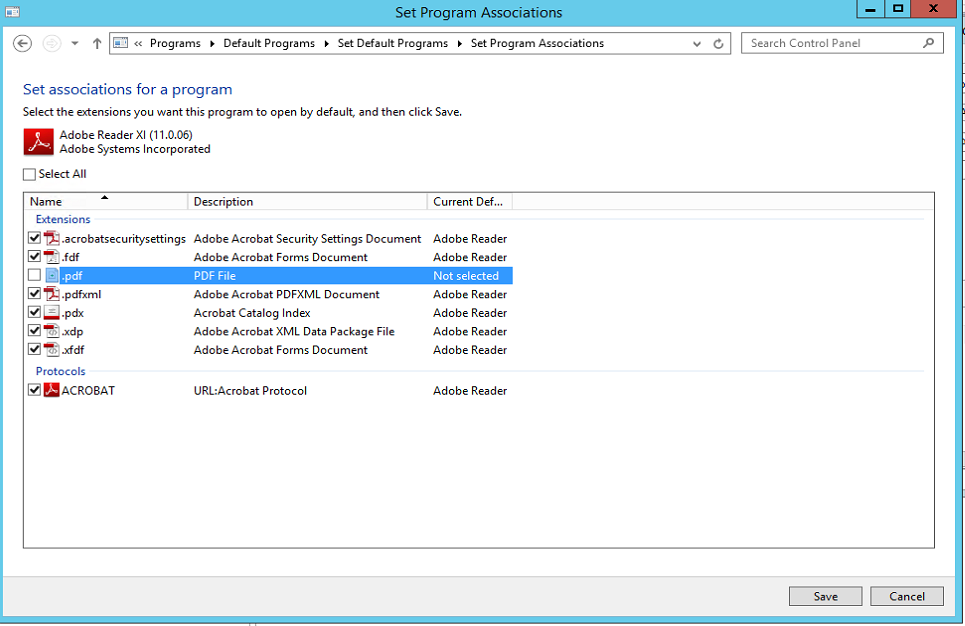The width and height of the screenshot is (965, 626).
Task: Uncheck the .fdf extension checkbox
Action: pyautogui.click(x=34, y=256)
